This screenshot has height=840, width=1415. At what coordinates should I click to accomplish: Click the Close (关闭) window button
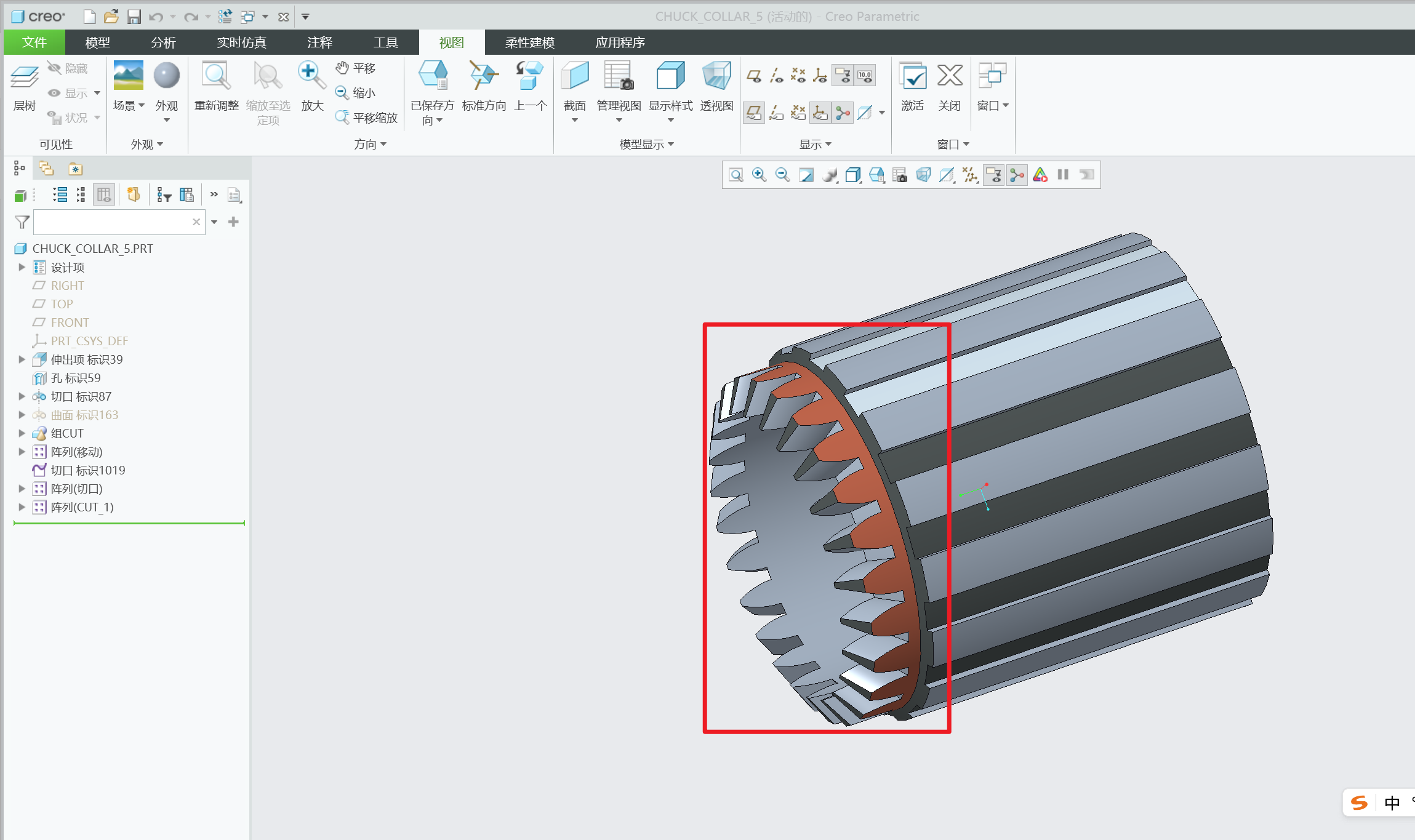click(x=949, y=76)
